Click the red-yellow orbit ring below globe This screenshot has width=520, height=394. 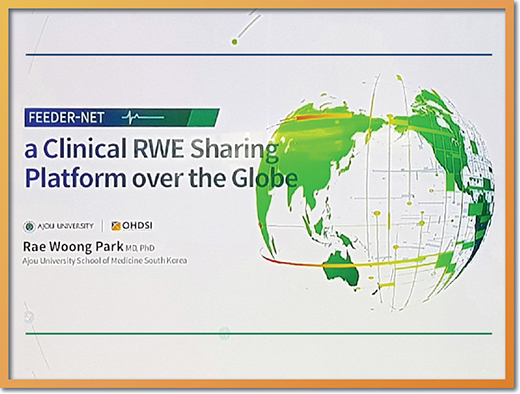(353, 262)
